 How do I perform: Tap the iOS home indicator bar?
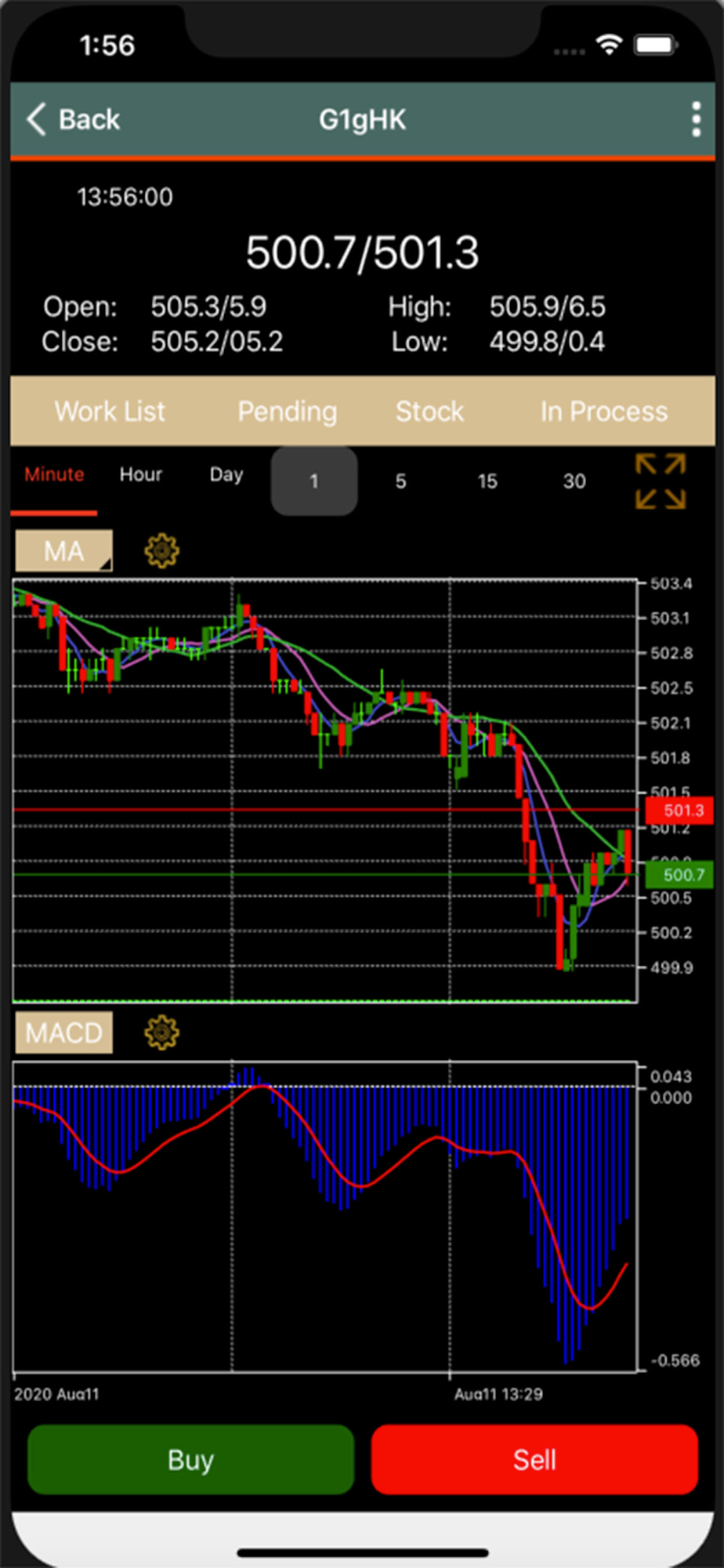362,1552
